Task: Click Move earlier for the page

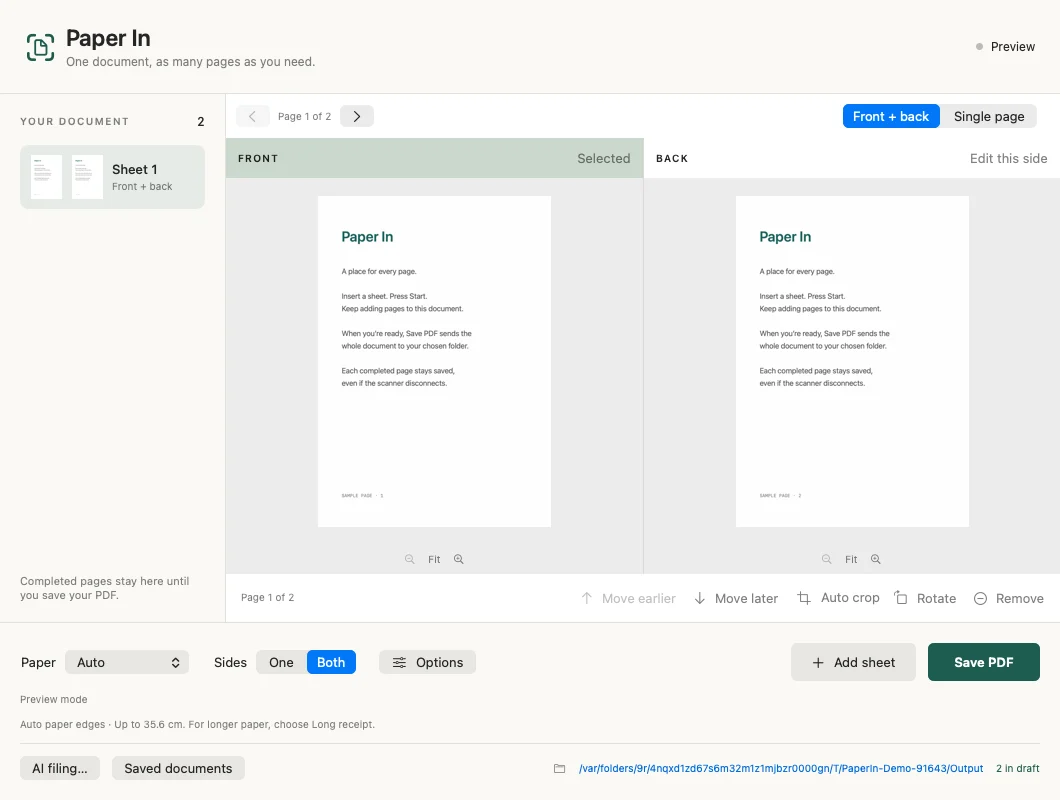Action: [x=628, y=598]
